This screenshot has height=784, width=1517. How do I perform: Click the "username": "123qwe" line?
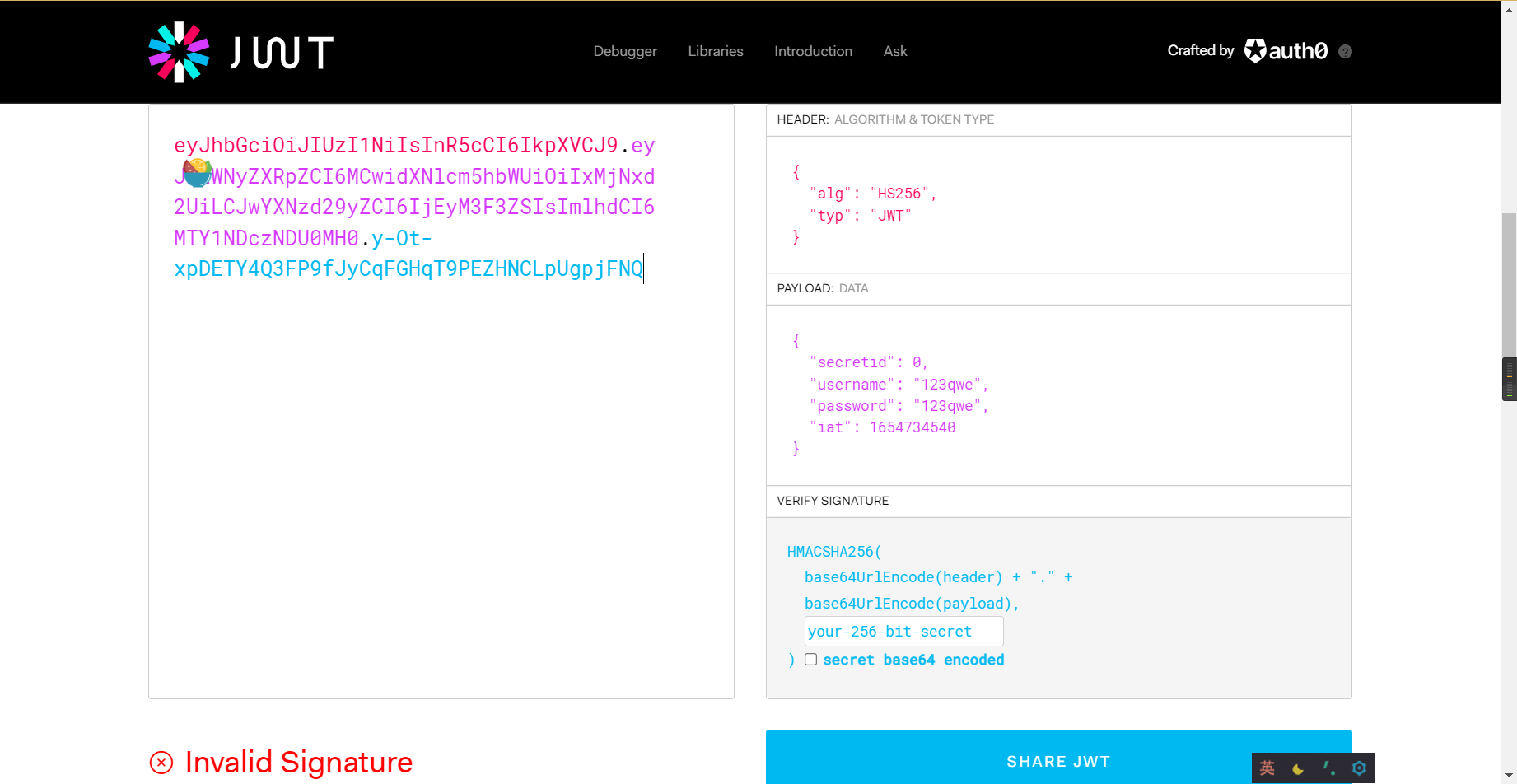pos(899,385)
